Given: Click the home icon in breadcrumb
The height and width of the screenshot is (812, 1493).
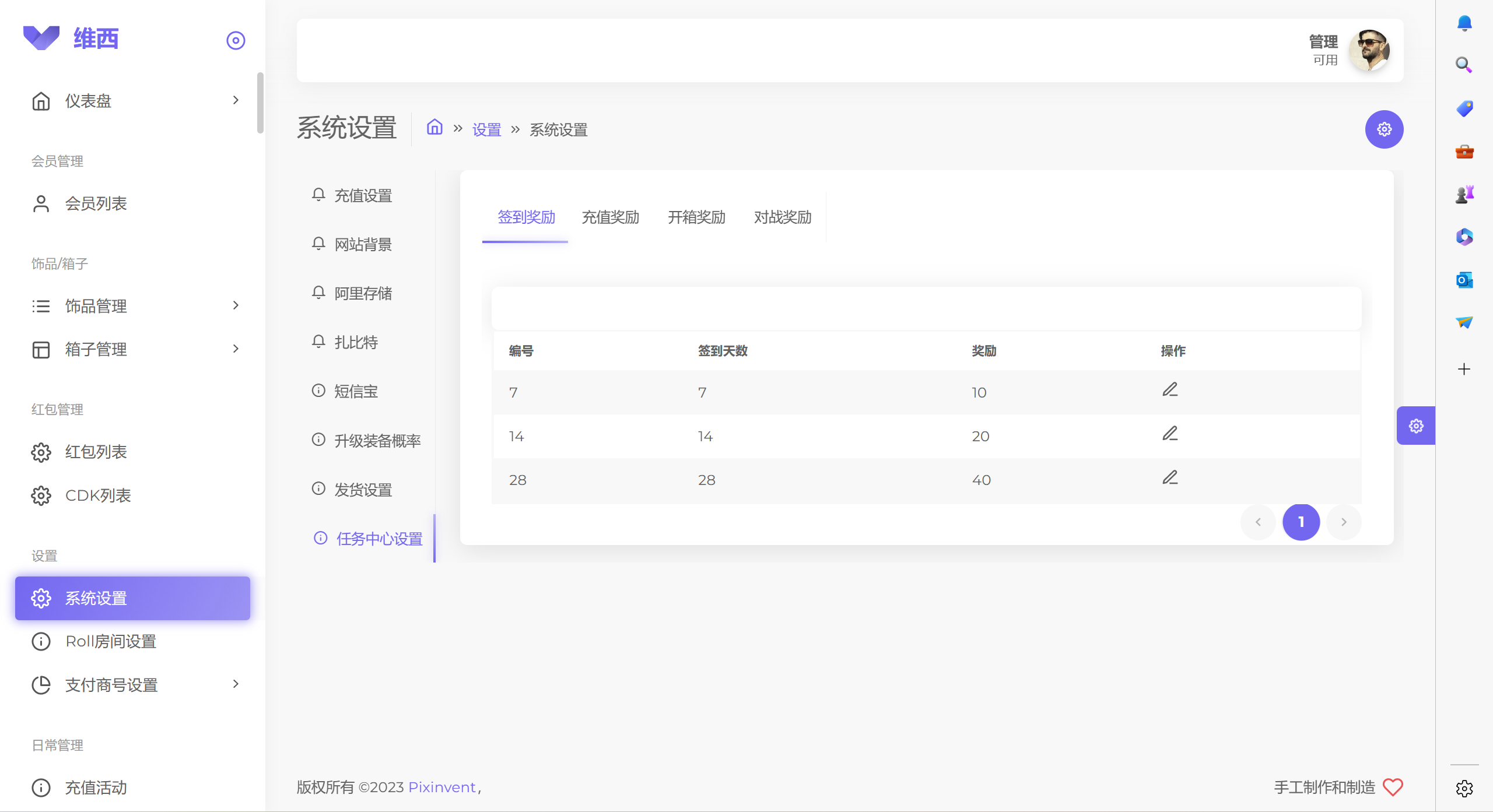Looking at the screenshot, I should 434,127.
